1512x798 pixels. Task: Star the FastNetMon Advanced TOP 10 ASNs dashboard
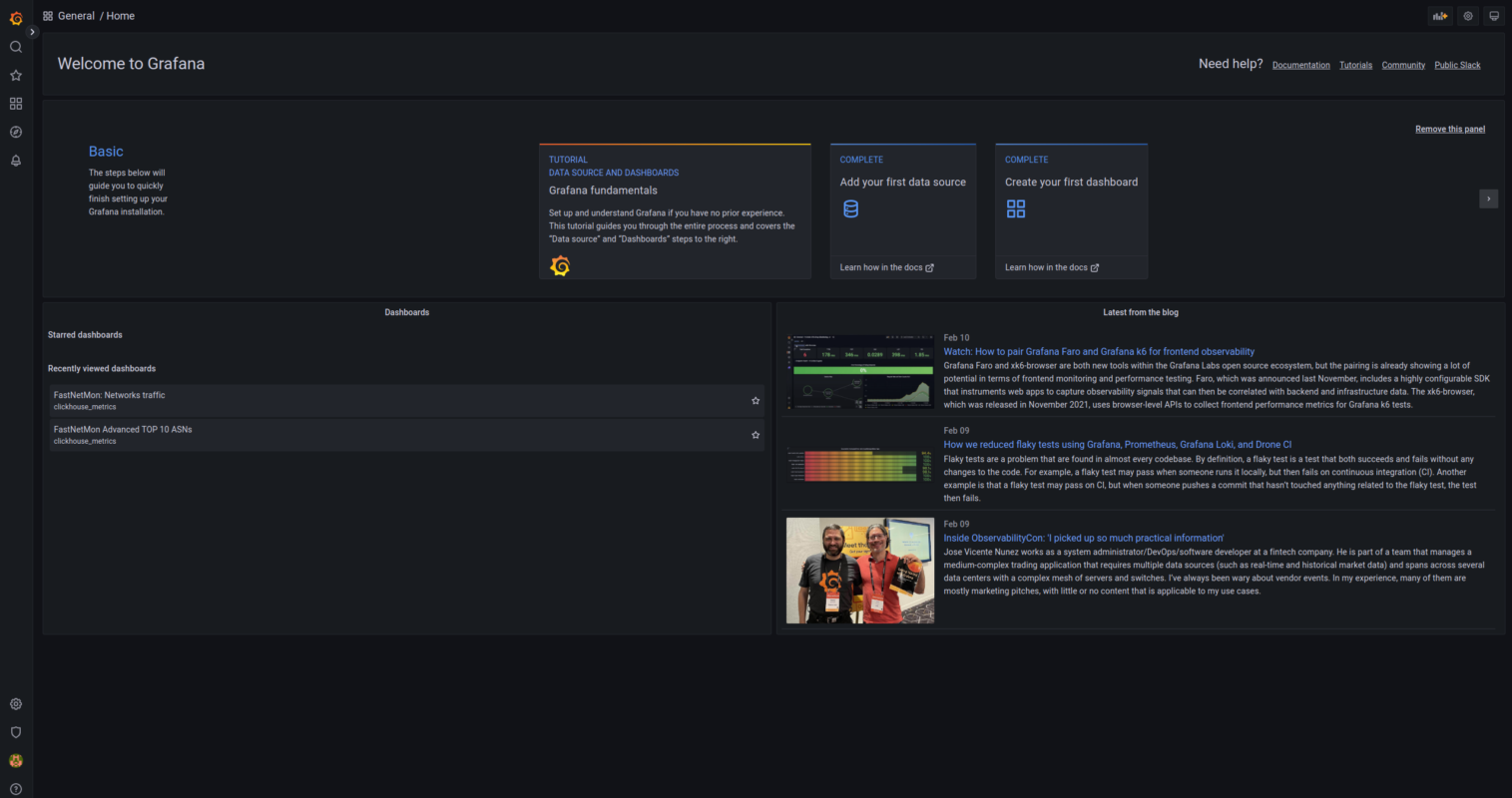[756, 434]
